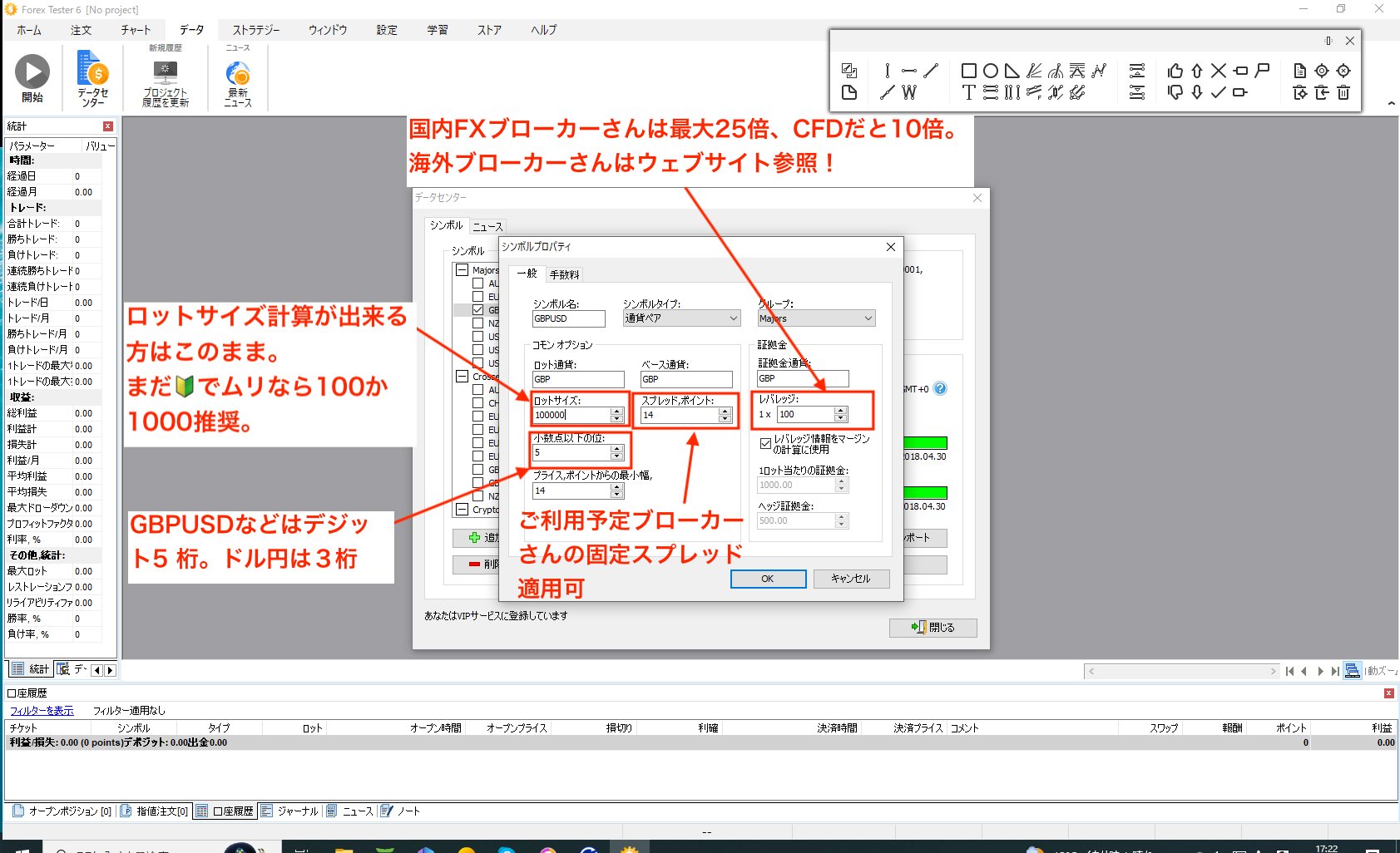Screen dimensions: 1400x853
Task: Click the 開始 start testing play icon
Action: click(32, 72)
